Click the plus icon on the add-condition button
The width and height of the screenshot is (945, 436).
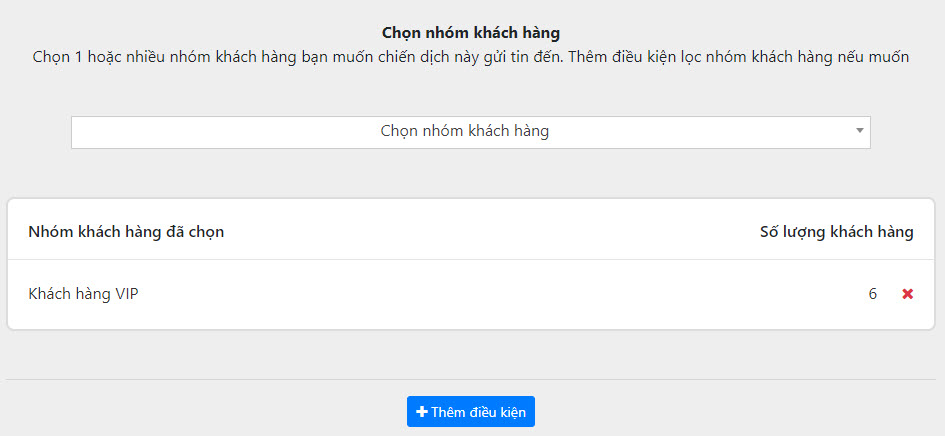pyautogui.click(x=422, y=412)
